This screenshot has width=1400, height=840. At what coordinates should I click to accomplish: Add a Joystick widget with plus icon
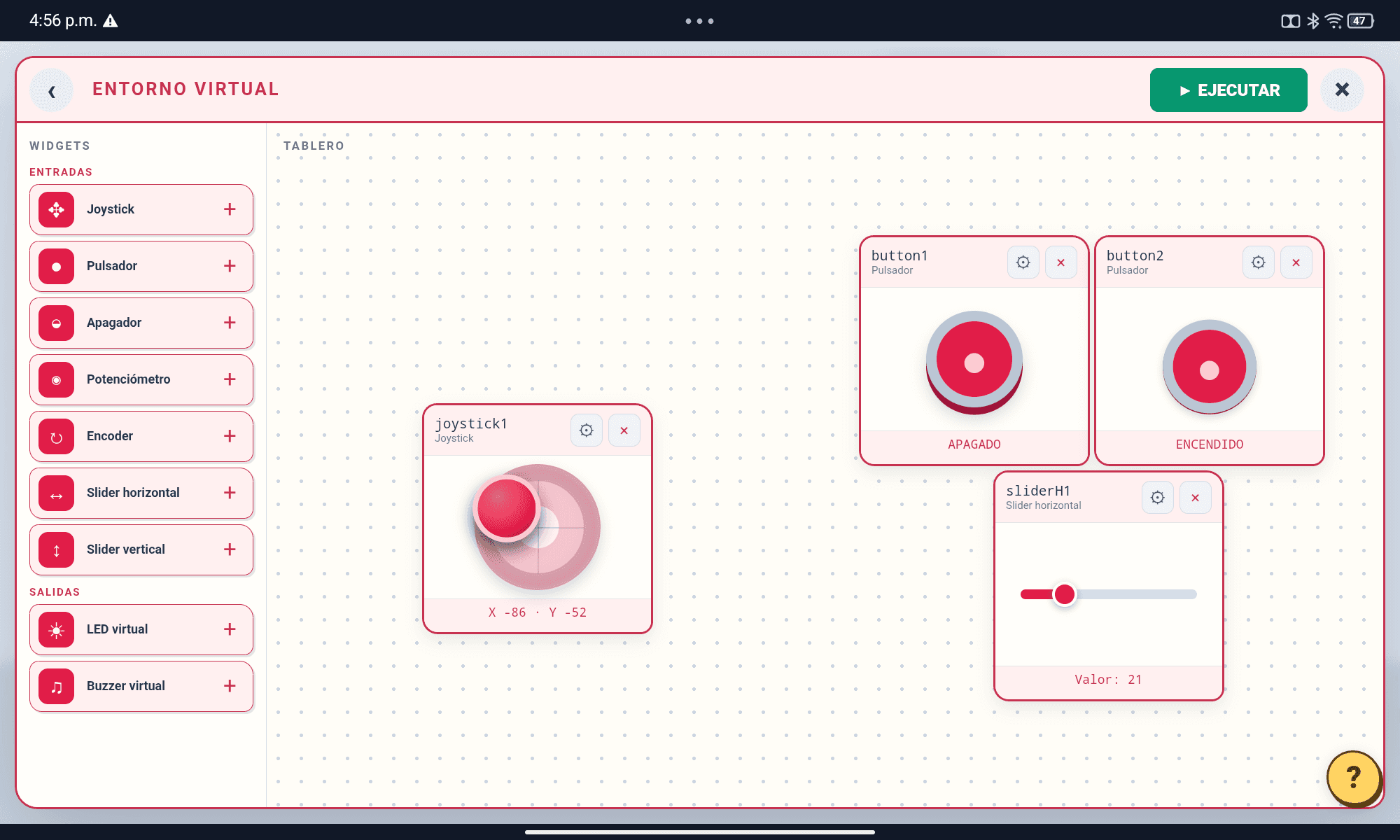tap(230, 209)
